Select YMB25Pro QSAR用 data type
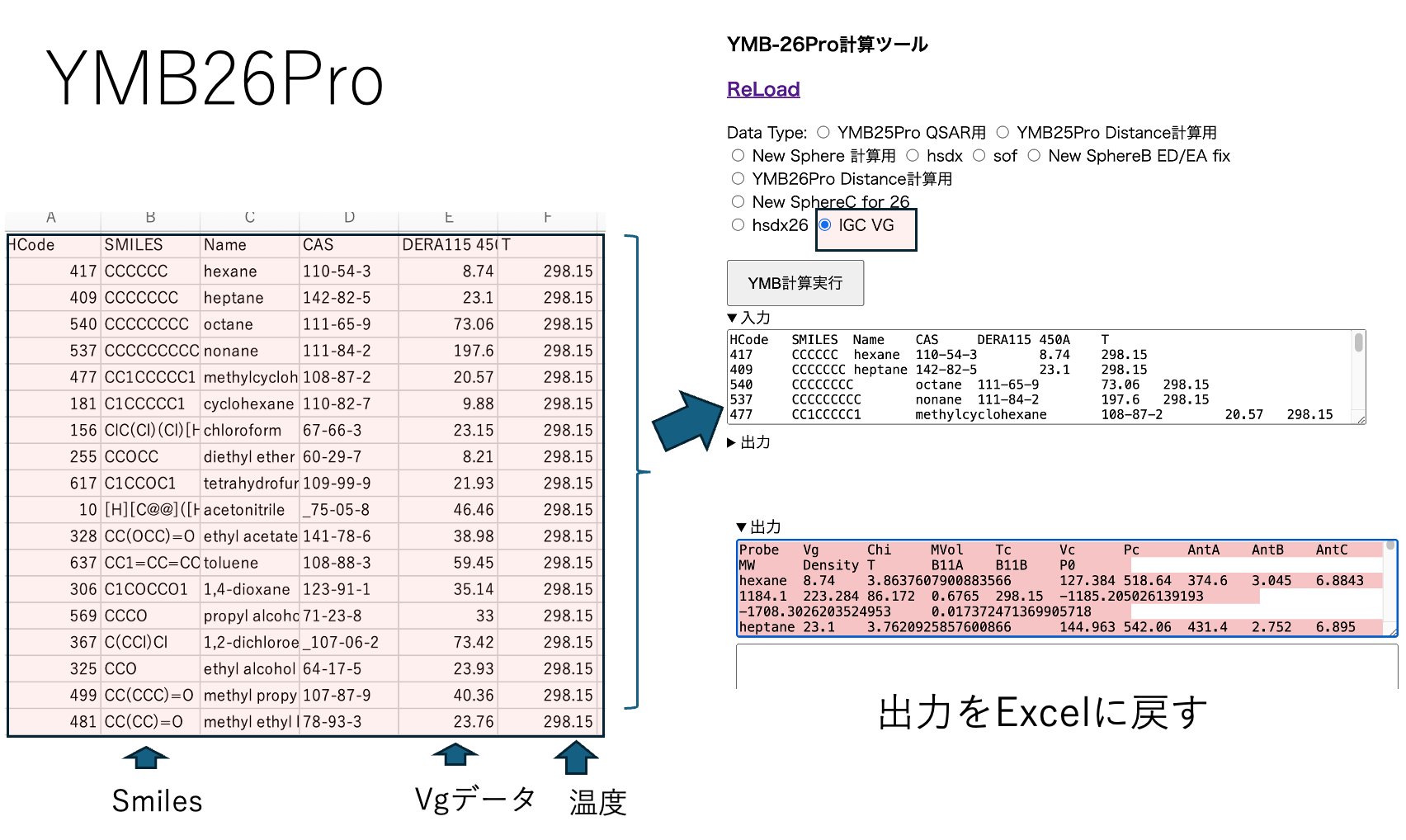 [x=823, y=133]
